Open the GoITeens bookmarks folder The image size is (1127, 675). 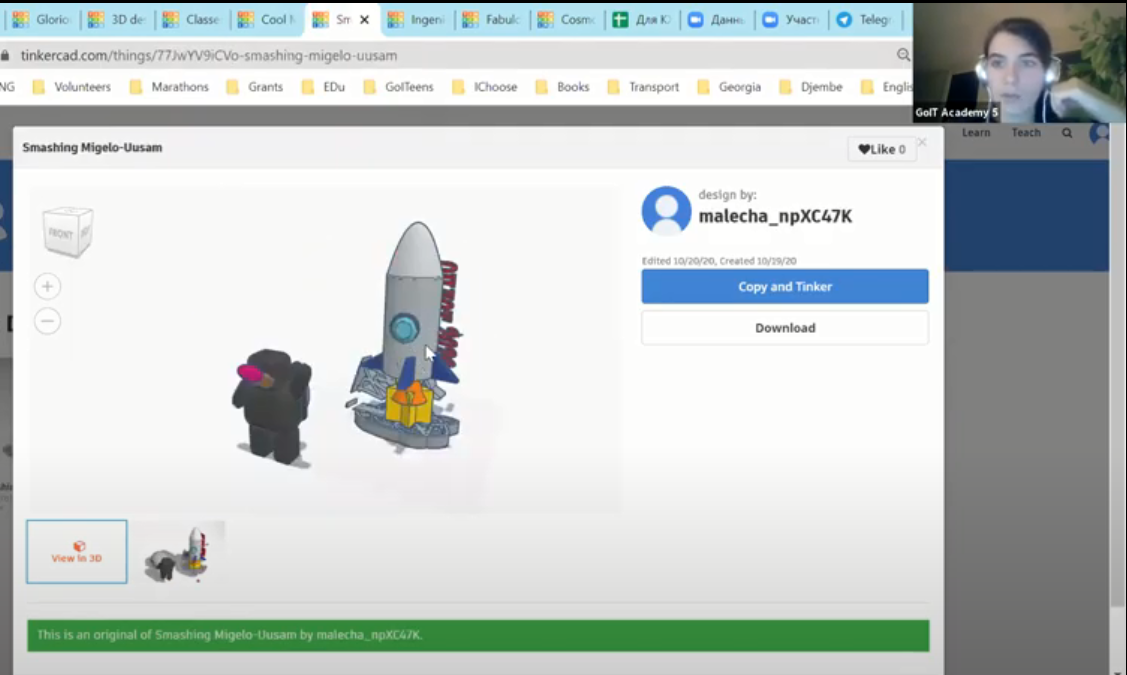pos(398,87)
